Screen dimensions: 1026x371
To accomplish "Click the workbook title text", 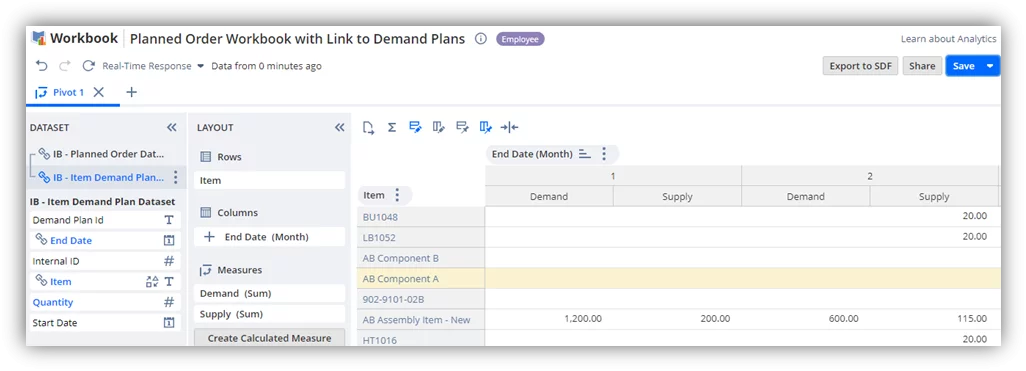I will point(297,39).
